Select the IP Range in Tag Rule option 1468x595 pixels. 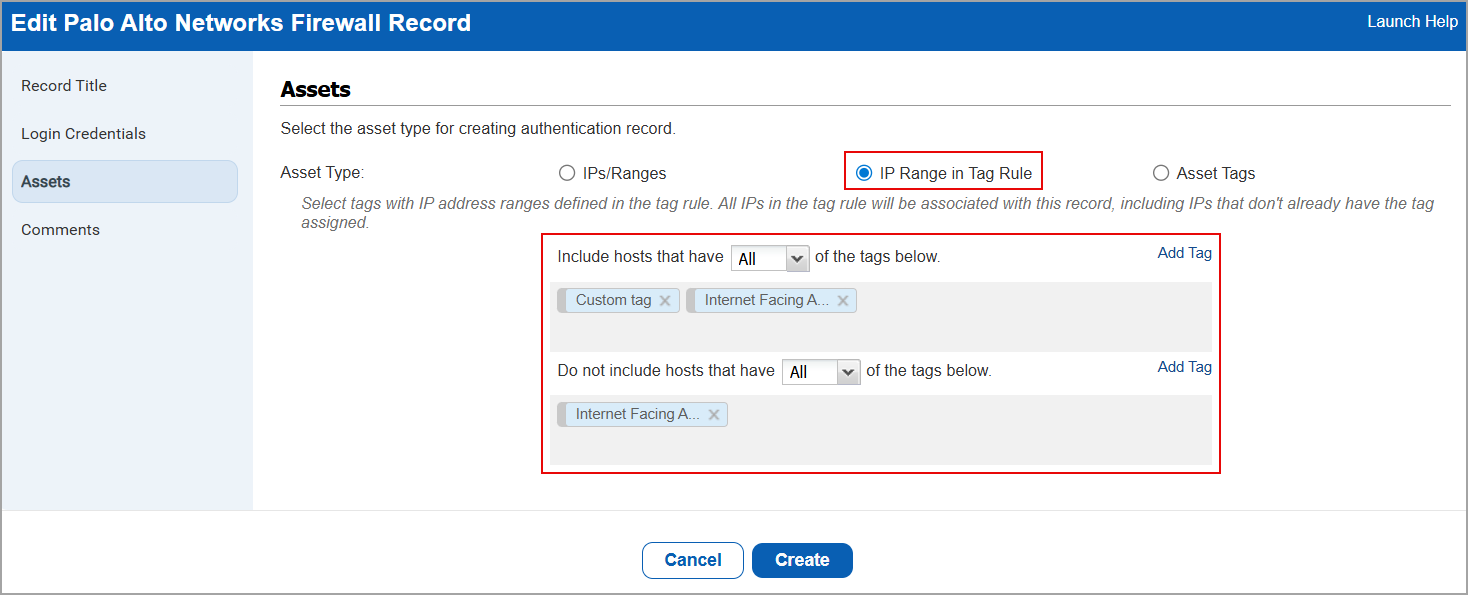pyautogui.click(x=863, y=172)
